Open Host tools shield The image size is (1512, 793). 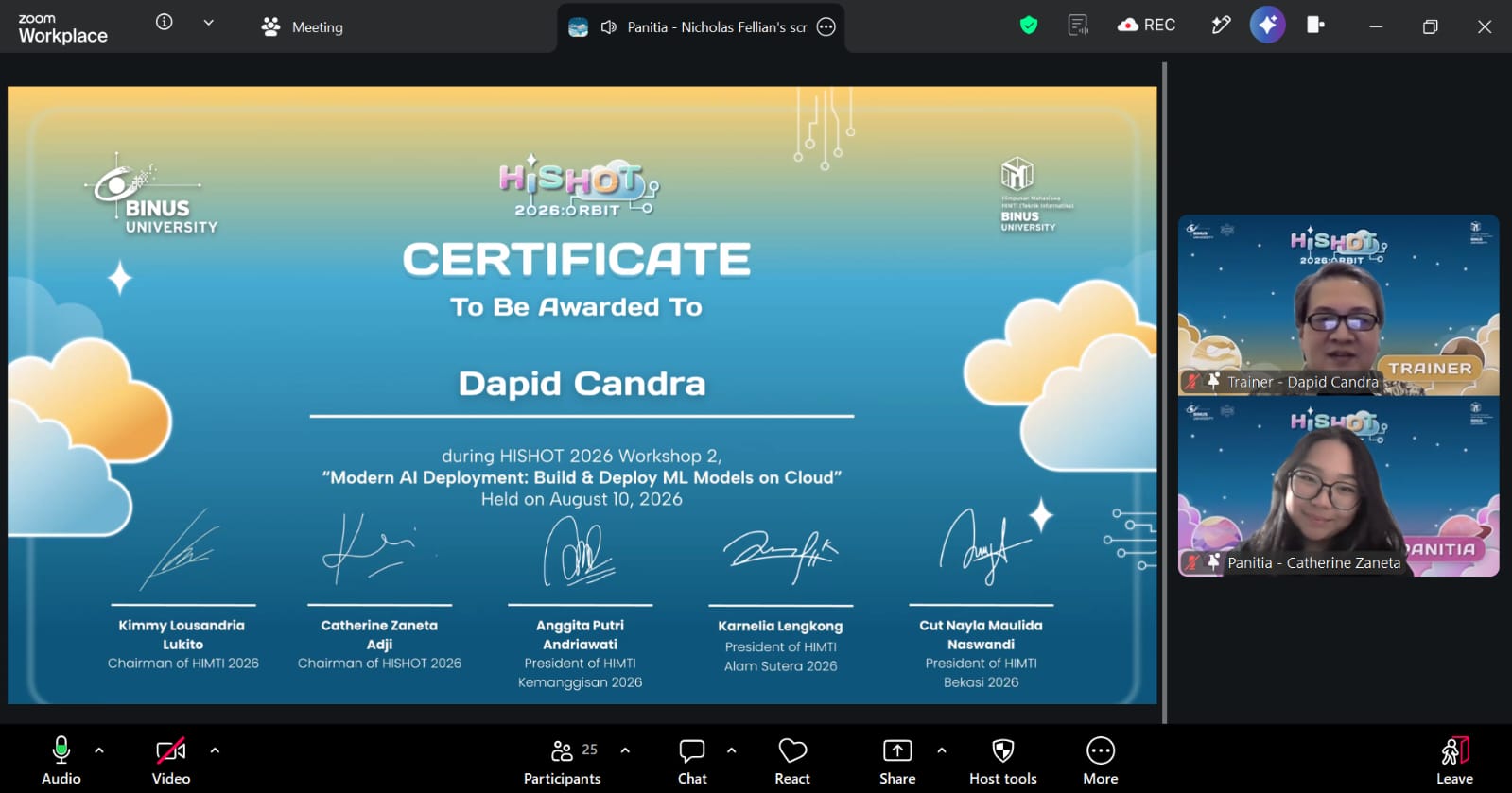(x=1003, y=761)
